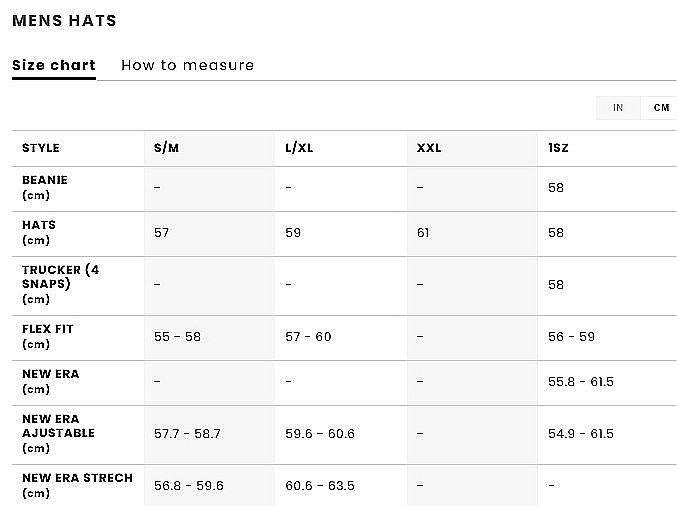This screenshot has height=506, width=677.
Task: Click the FLEX FIT S/M value 55 - 58
Action: pos(177,337)
